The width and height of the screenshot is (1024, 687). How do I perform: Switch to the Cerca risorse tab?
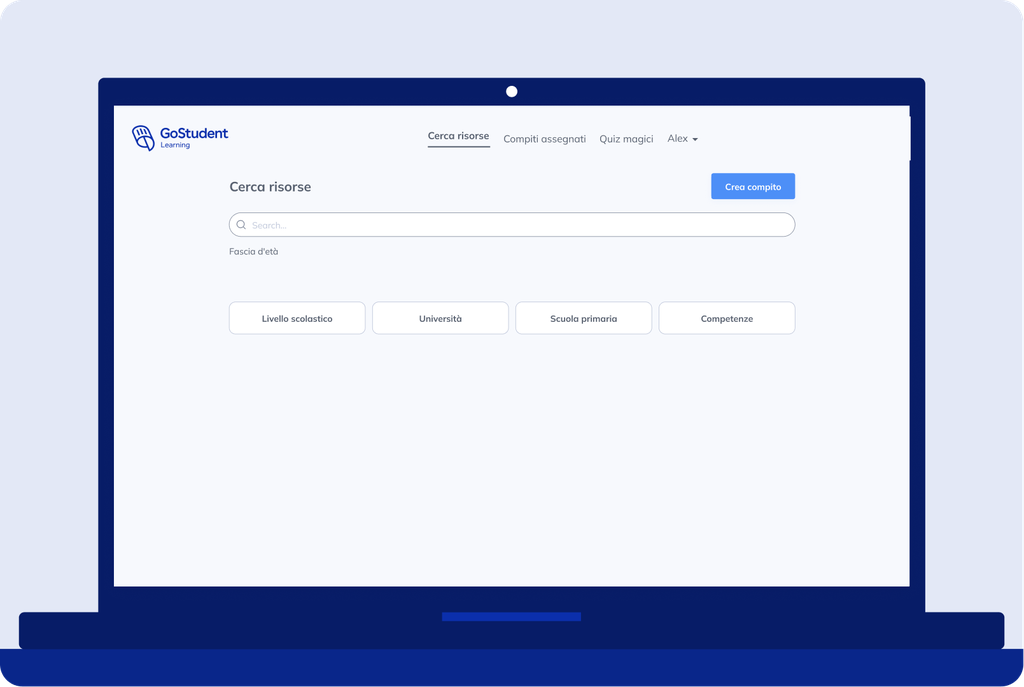click(x=458, y=136)
